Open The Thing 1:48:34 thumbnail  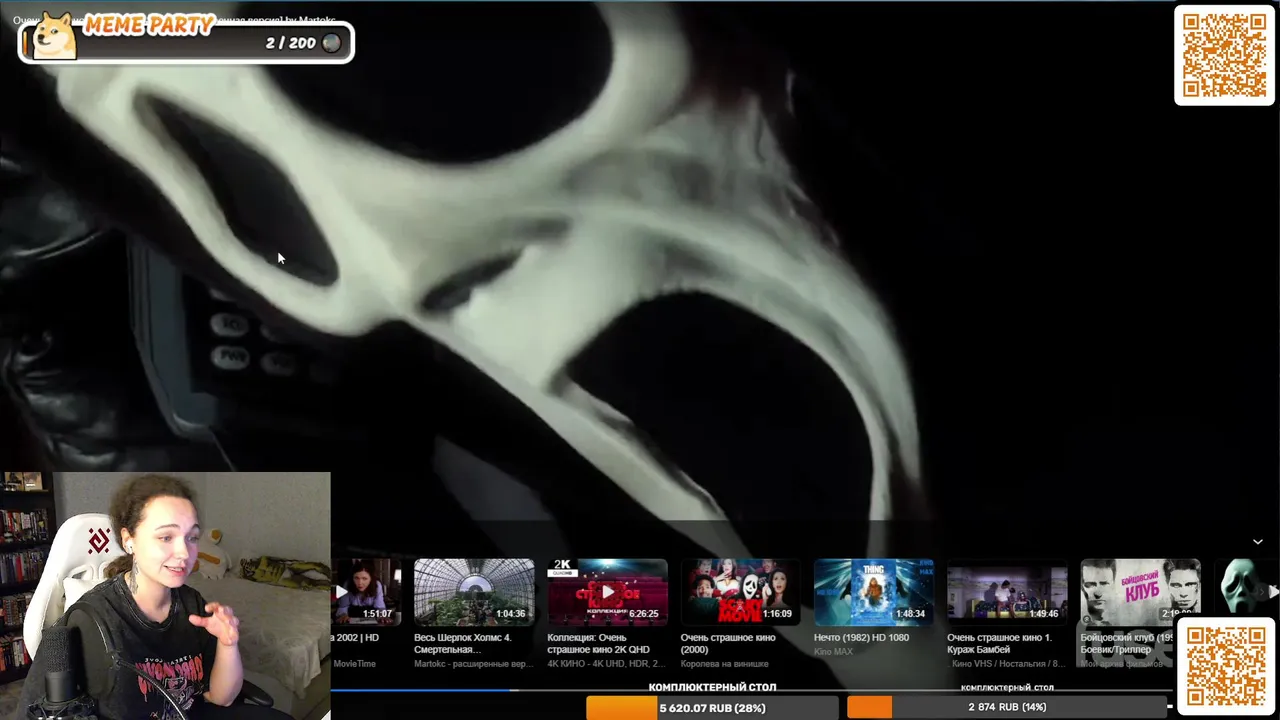click(x=873, y=592)
